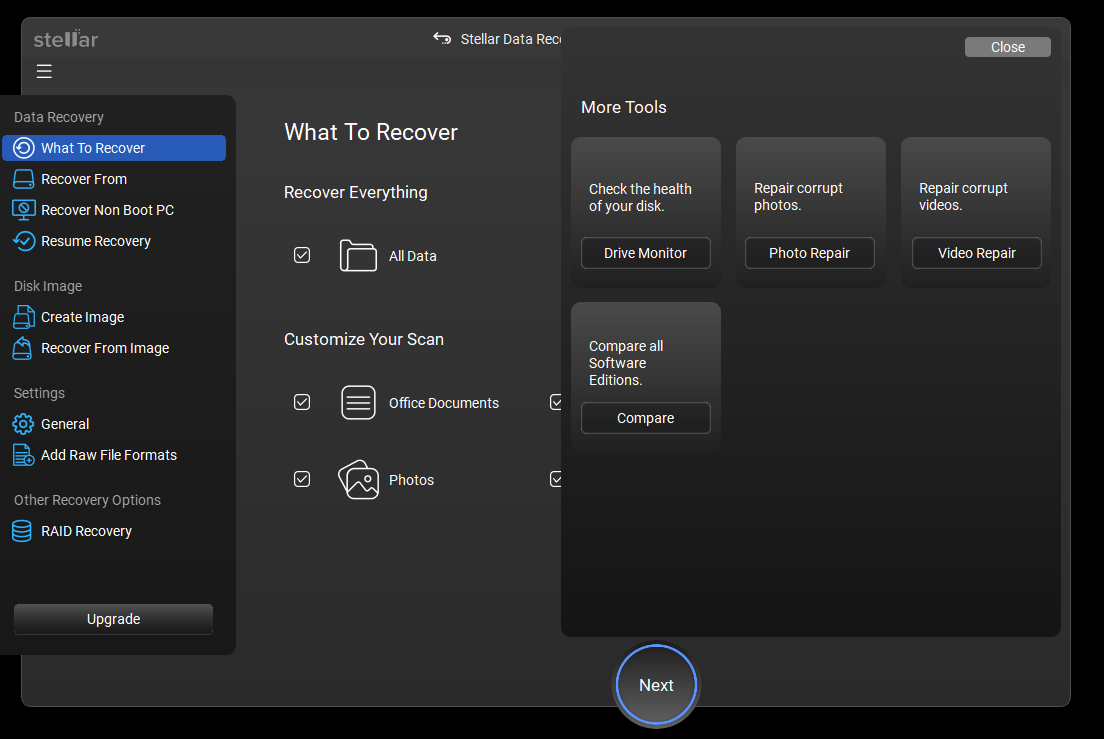Click the Recover Non Boot PC monitor icon
Screen dimensions: 1104x739
(23, 210)
